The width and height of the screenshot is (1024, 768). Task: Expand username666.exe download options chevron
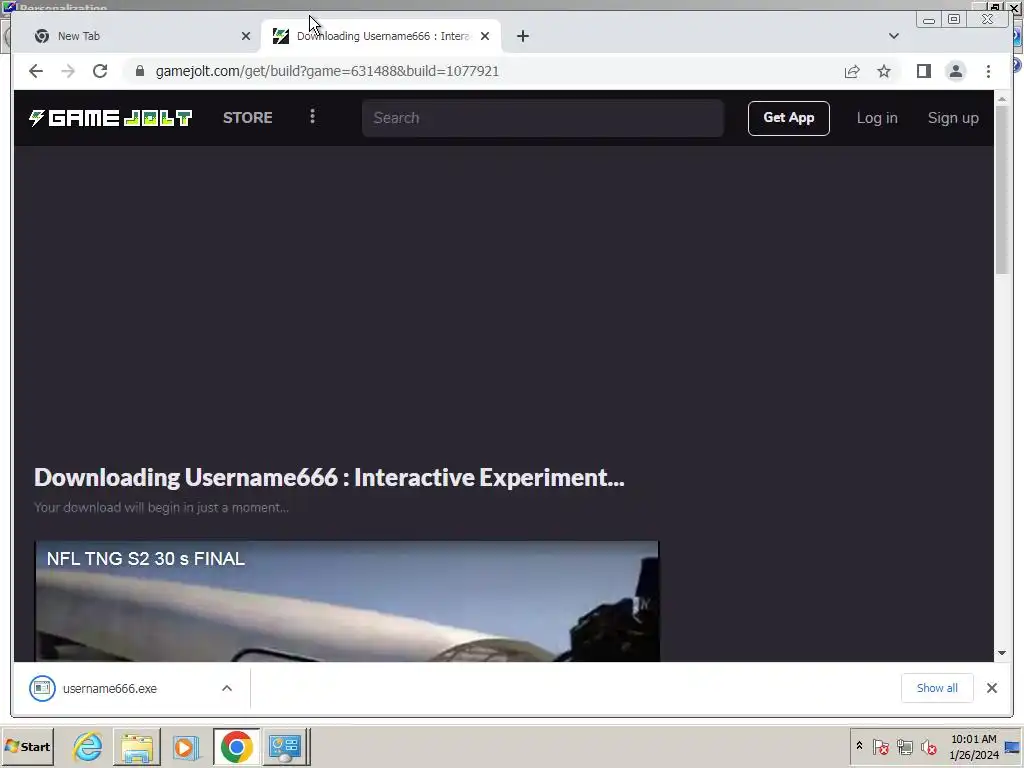(x=227, y=688)
